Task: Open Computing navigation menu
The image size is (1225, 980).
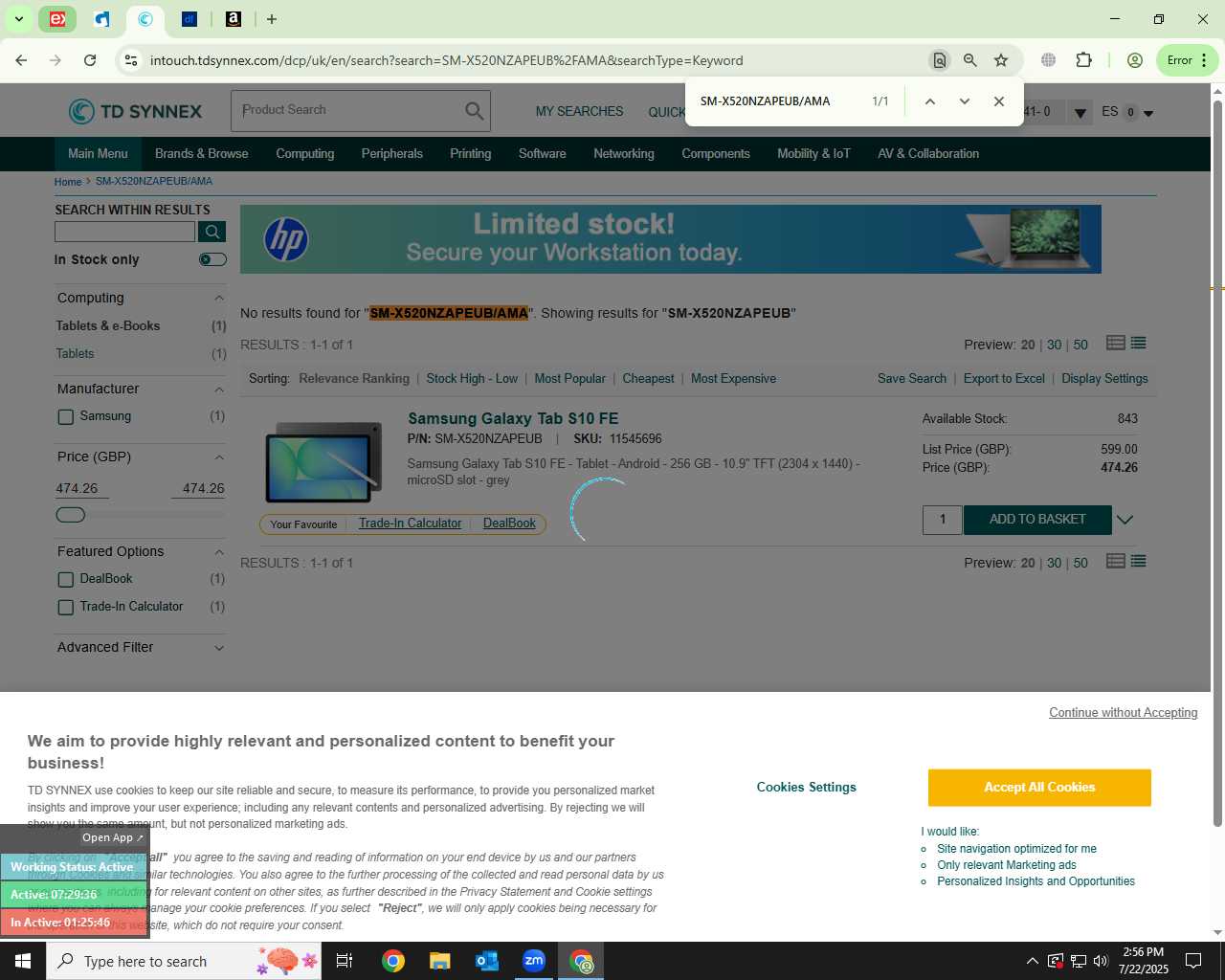Action: (305, 153)
